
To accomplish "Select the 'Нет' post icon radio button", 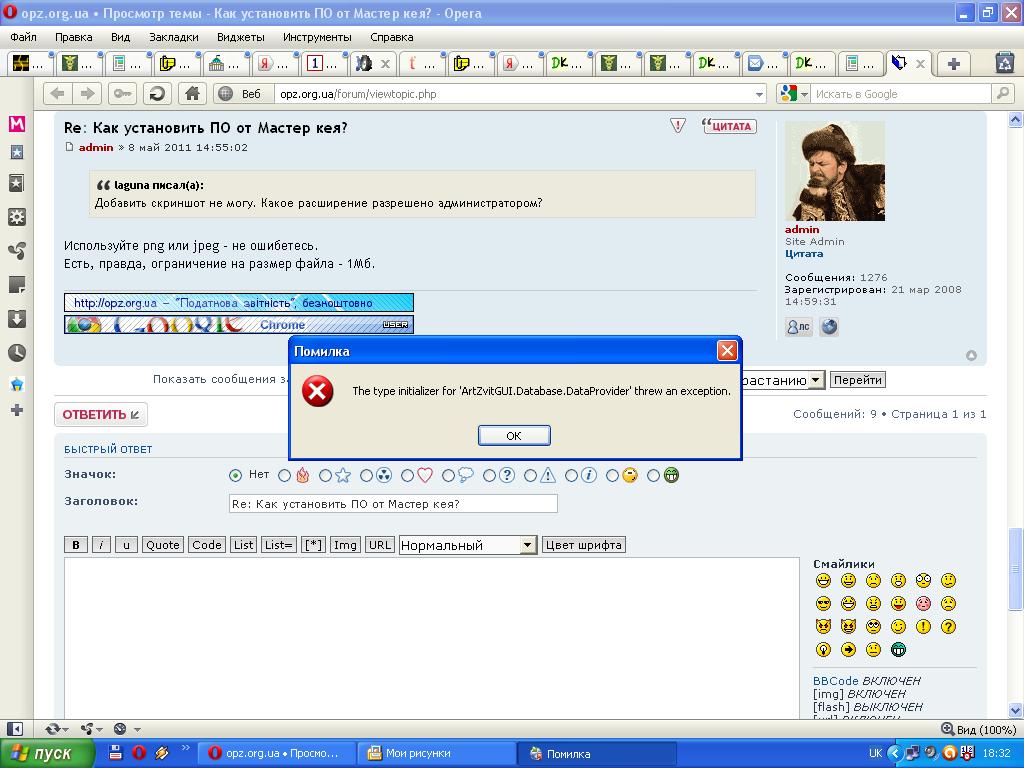I will tap(235, 476).
